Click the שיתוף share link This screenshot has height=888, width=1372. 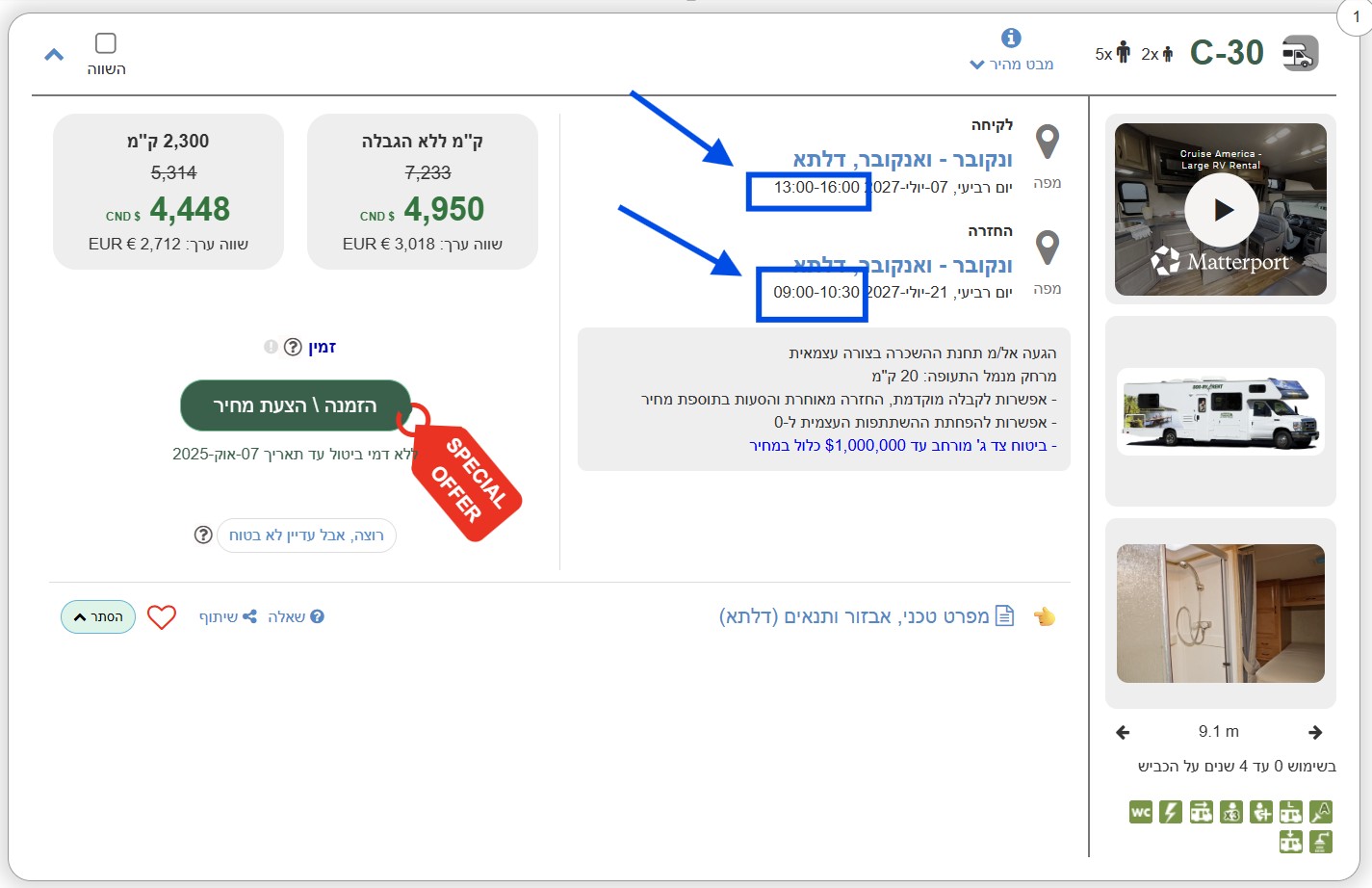227,616
